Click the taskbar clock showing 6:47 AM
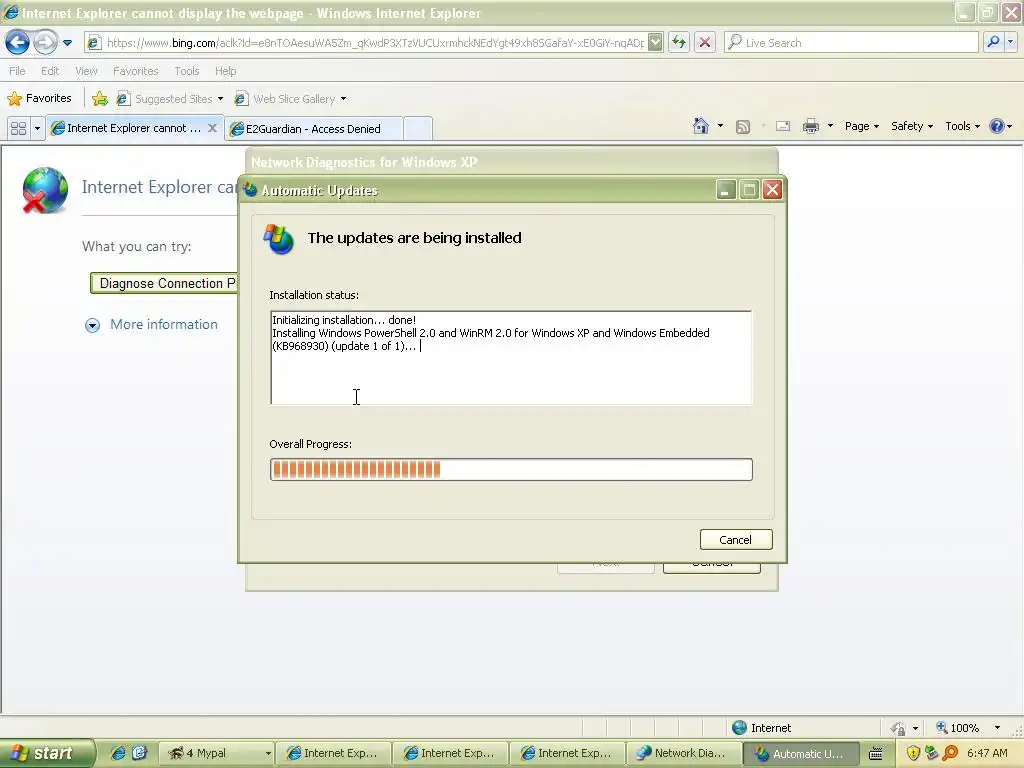The height and width of the screenshot is (768, 1024). pos(987,753)
